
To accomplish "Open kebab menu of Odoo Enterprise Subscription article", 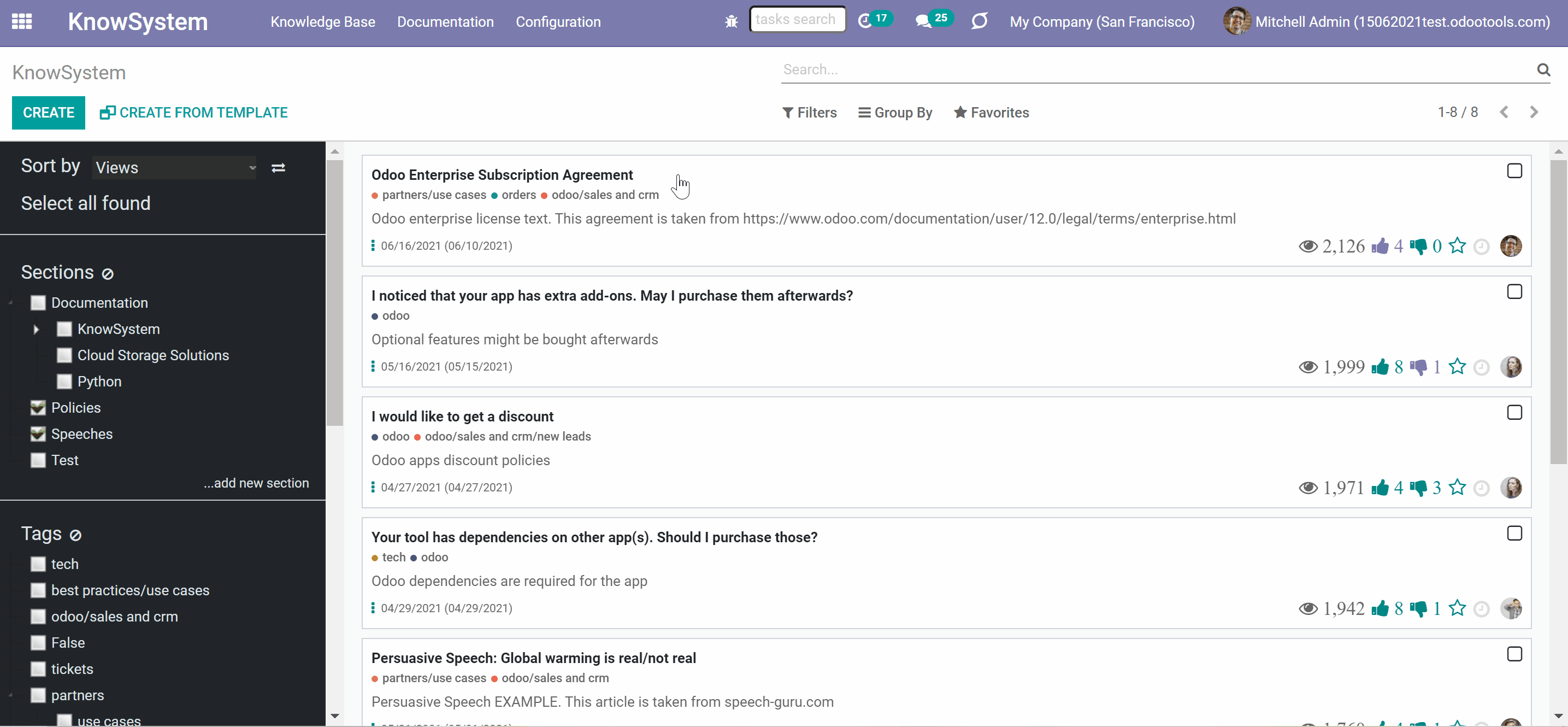I will pos(373,245).
